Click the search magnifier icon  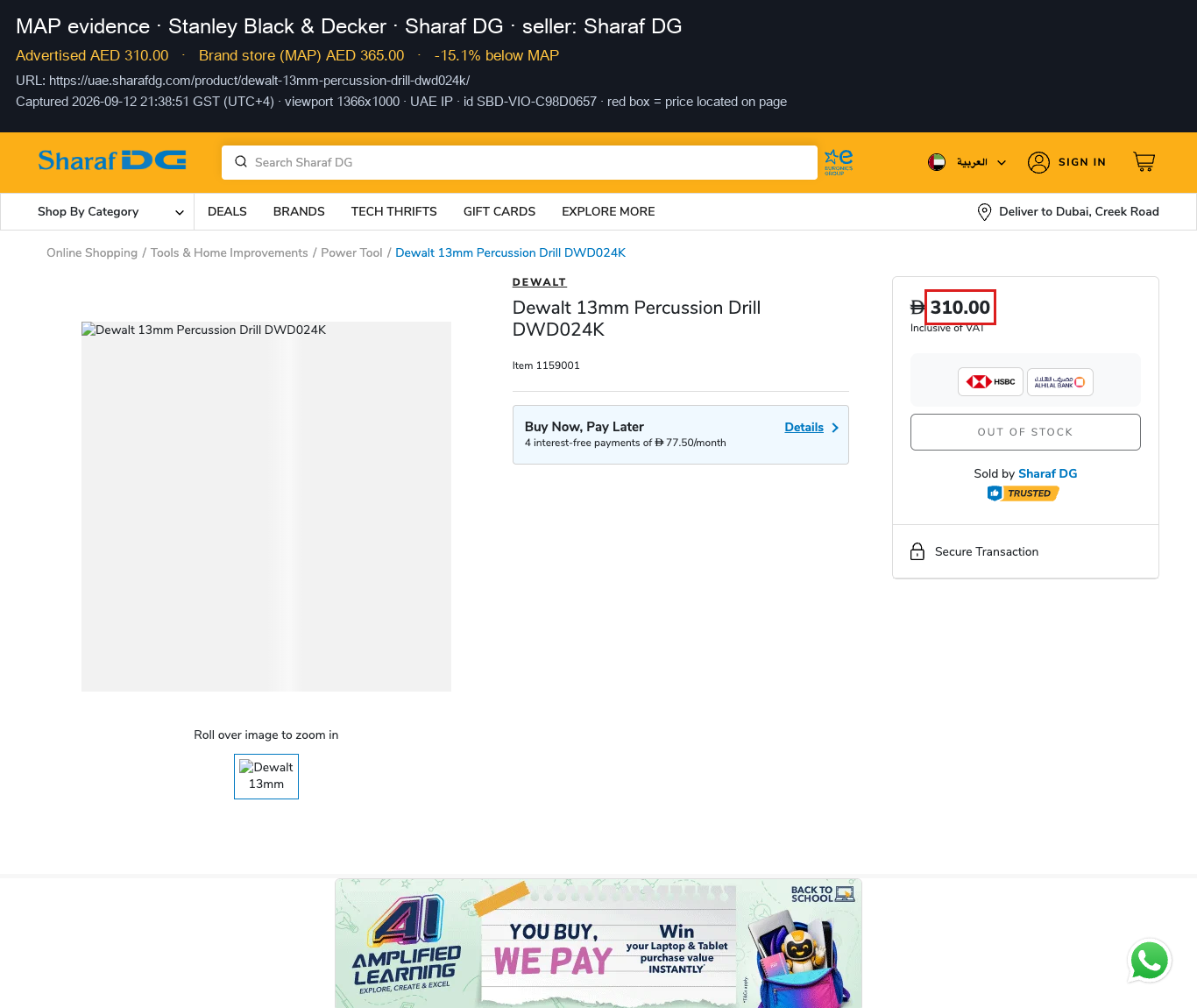coord(241,162)
